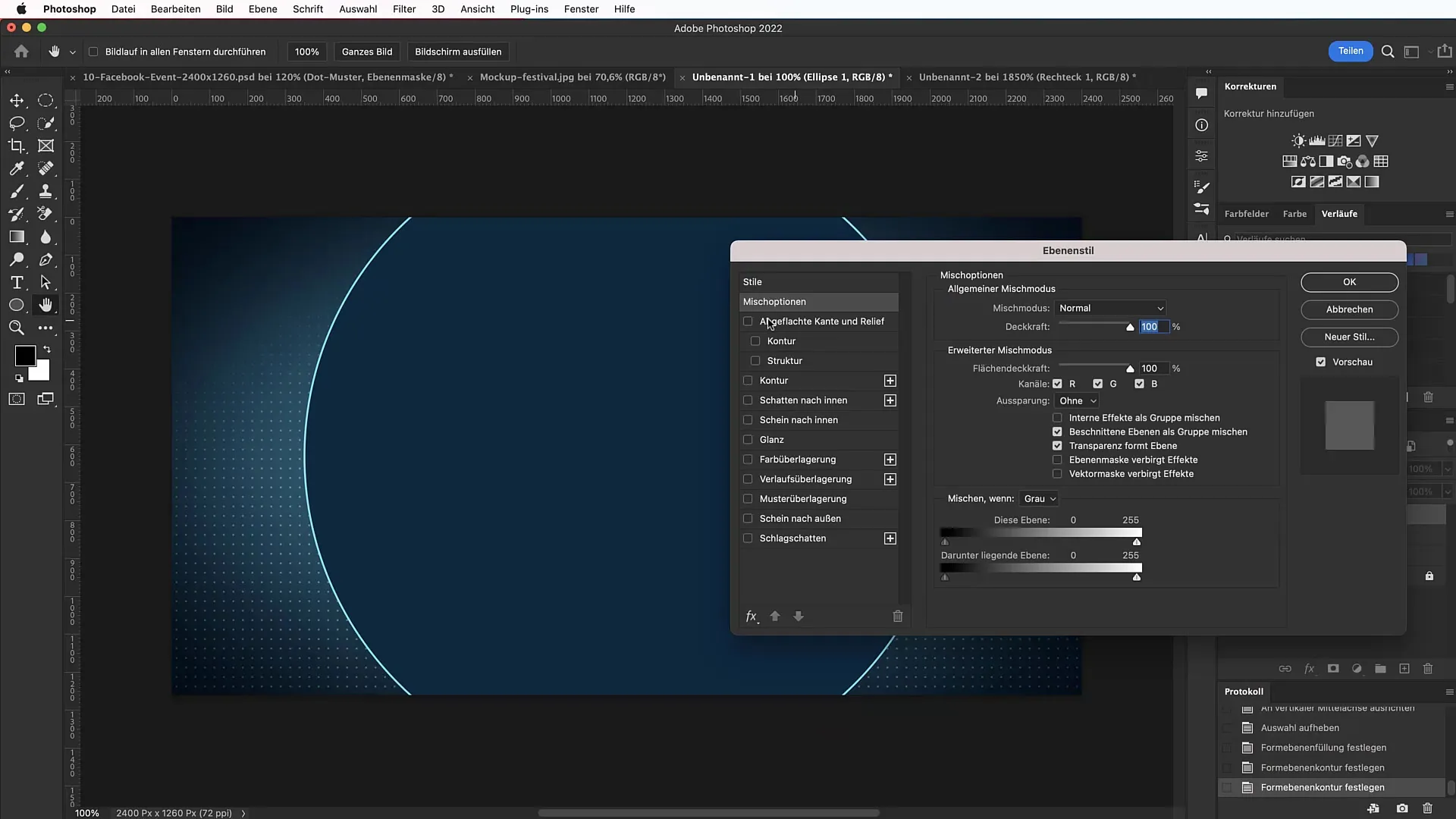Image resolution: width=1456 pixels, height=819 pixels.
Task: Move effect up arrow in Ebenenstil
Action: (x=775, y=617)
